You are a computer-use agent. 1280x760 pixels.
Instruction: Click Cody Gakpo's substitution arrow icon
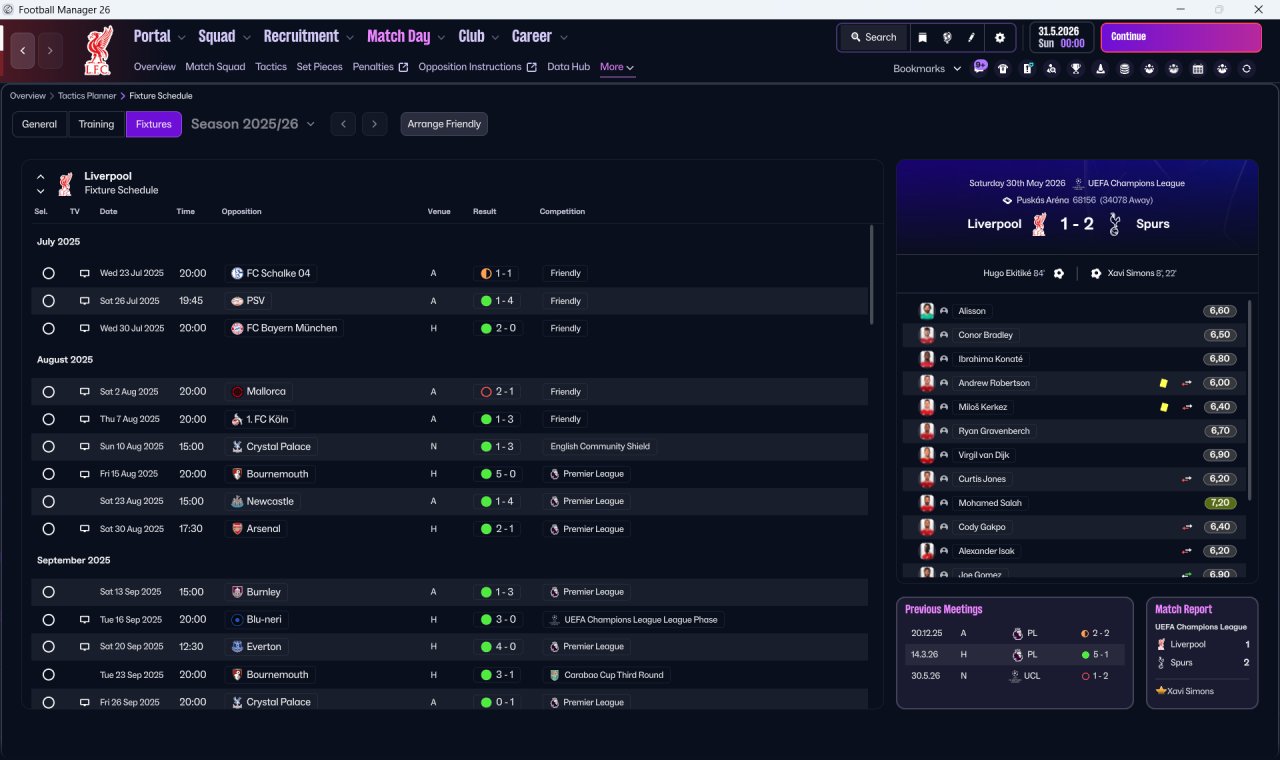point(1187,527)
